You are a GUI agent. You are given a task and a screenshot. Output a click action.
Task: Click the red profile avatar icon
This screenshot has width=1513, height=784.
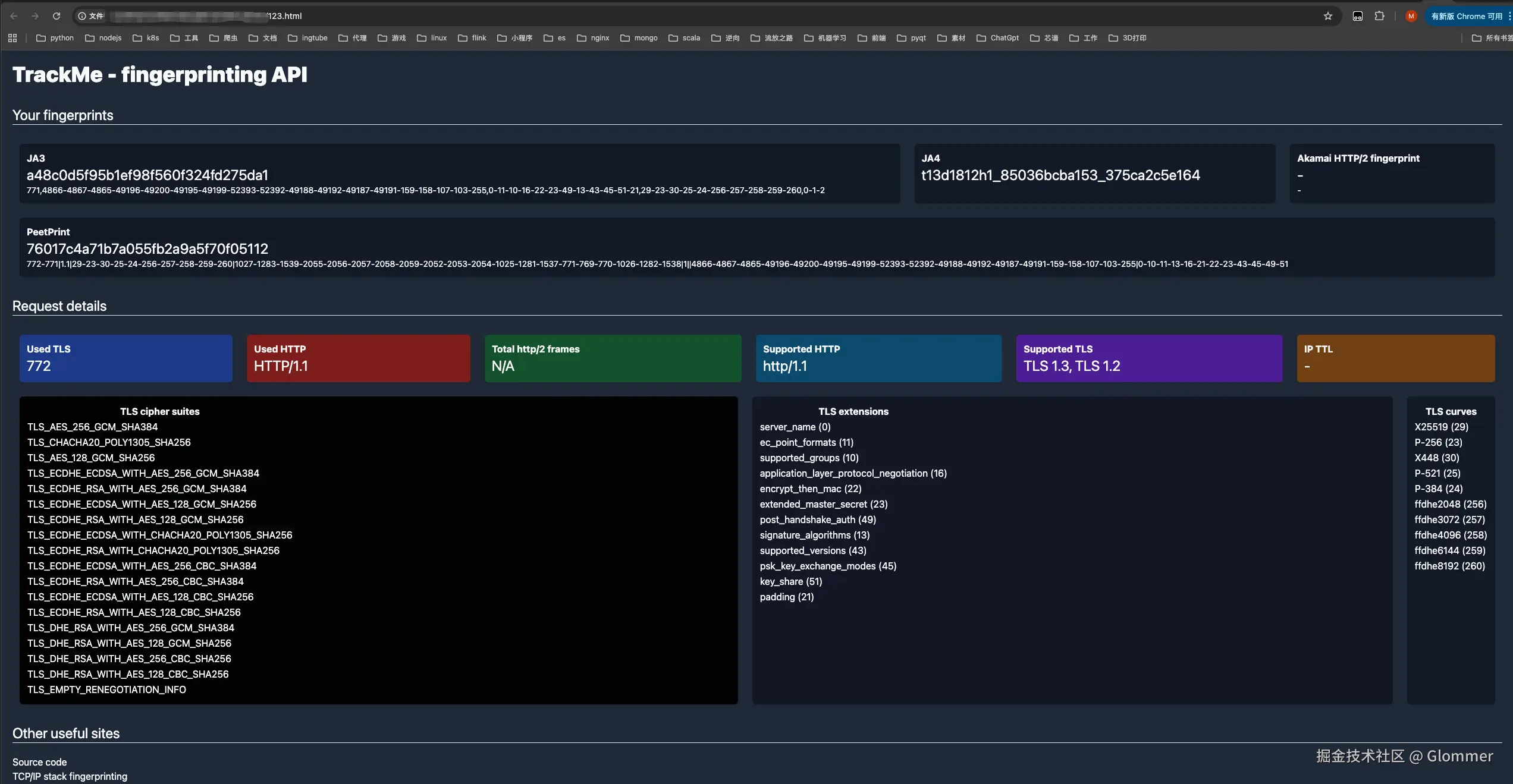click(1411, 16)
